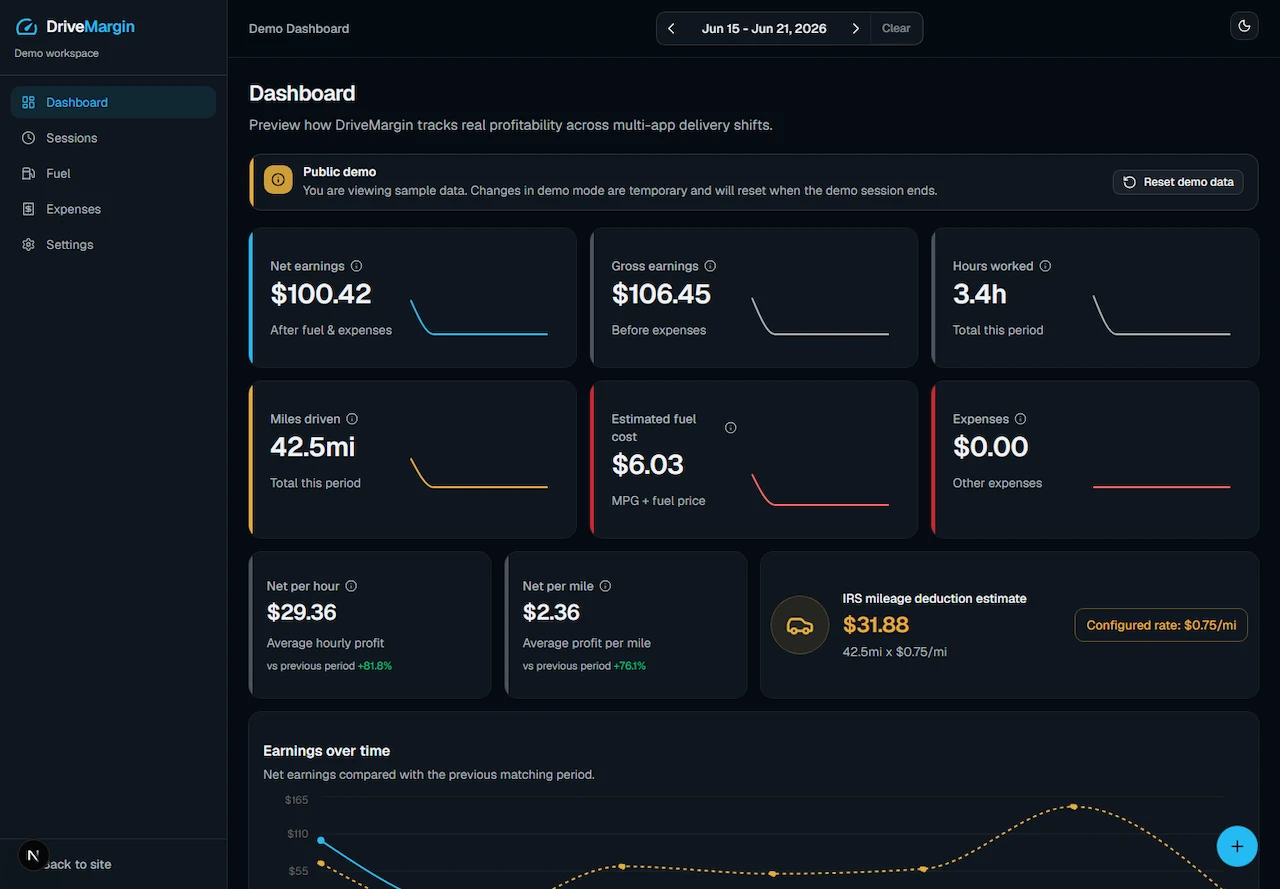Click the Demo workspace label
This screenshot has height=889, width=1280.
point(56,53)
